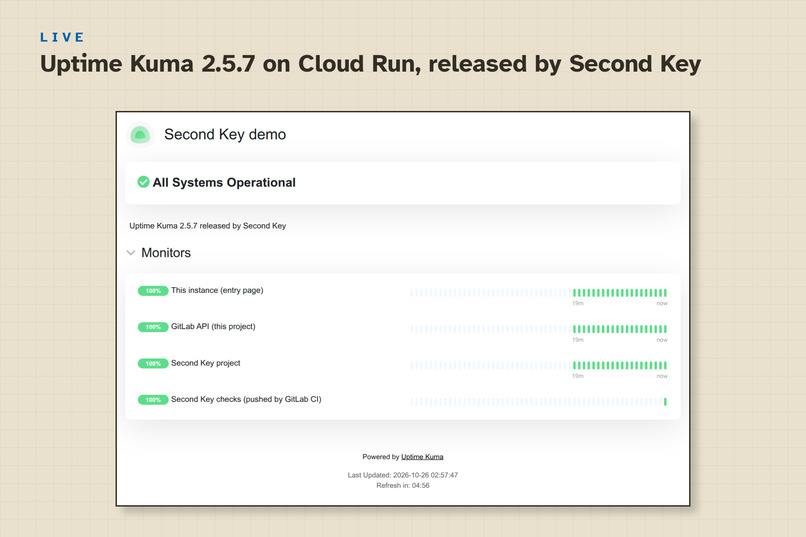Viewport: 806px width, 537px height.
Task: Click the single green heartbeat of Second Key checks
Action: 665,402
